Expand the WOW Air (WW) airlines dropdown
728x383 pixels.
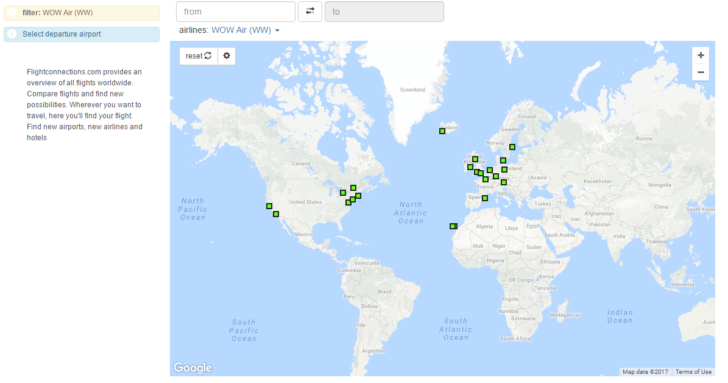pos(245,30)
